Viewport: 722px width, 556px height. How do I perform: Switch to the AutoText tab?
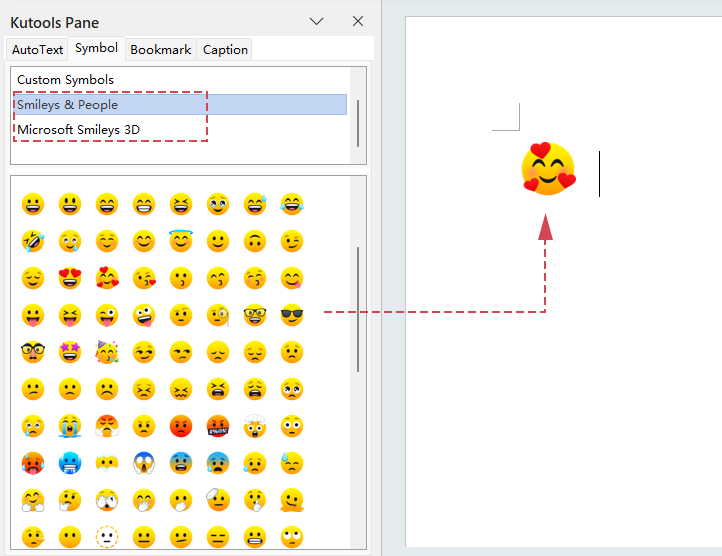[x=37, y=50]
